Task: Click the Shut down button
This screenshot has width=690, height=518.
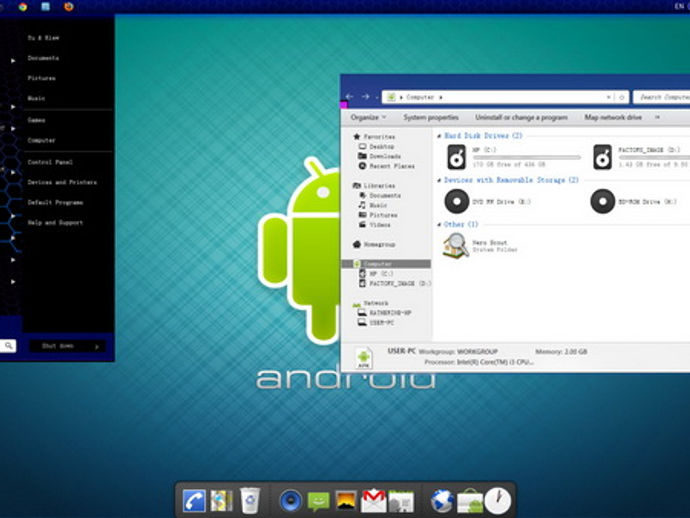Action: tap(58, 346)
